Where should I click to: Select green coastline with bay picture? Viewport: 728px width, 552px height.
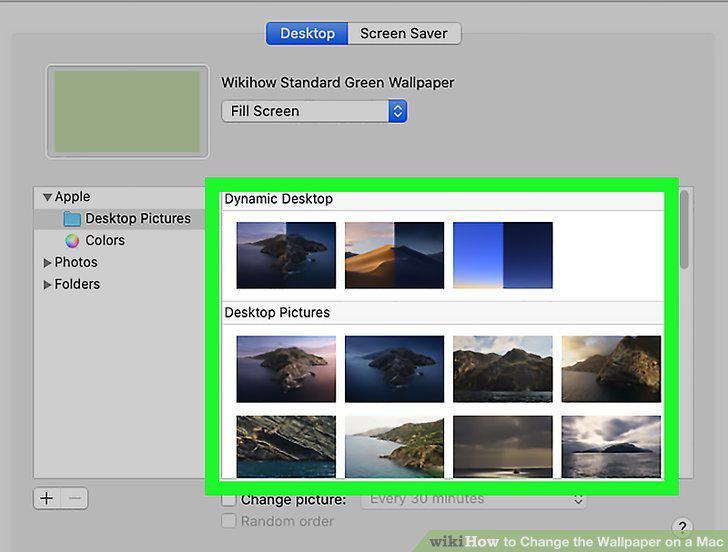(x=394, y=447)
